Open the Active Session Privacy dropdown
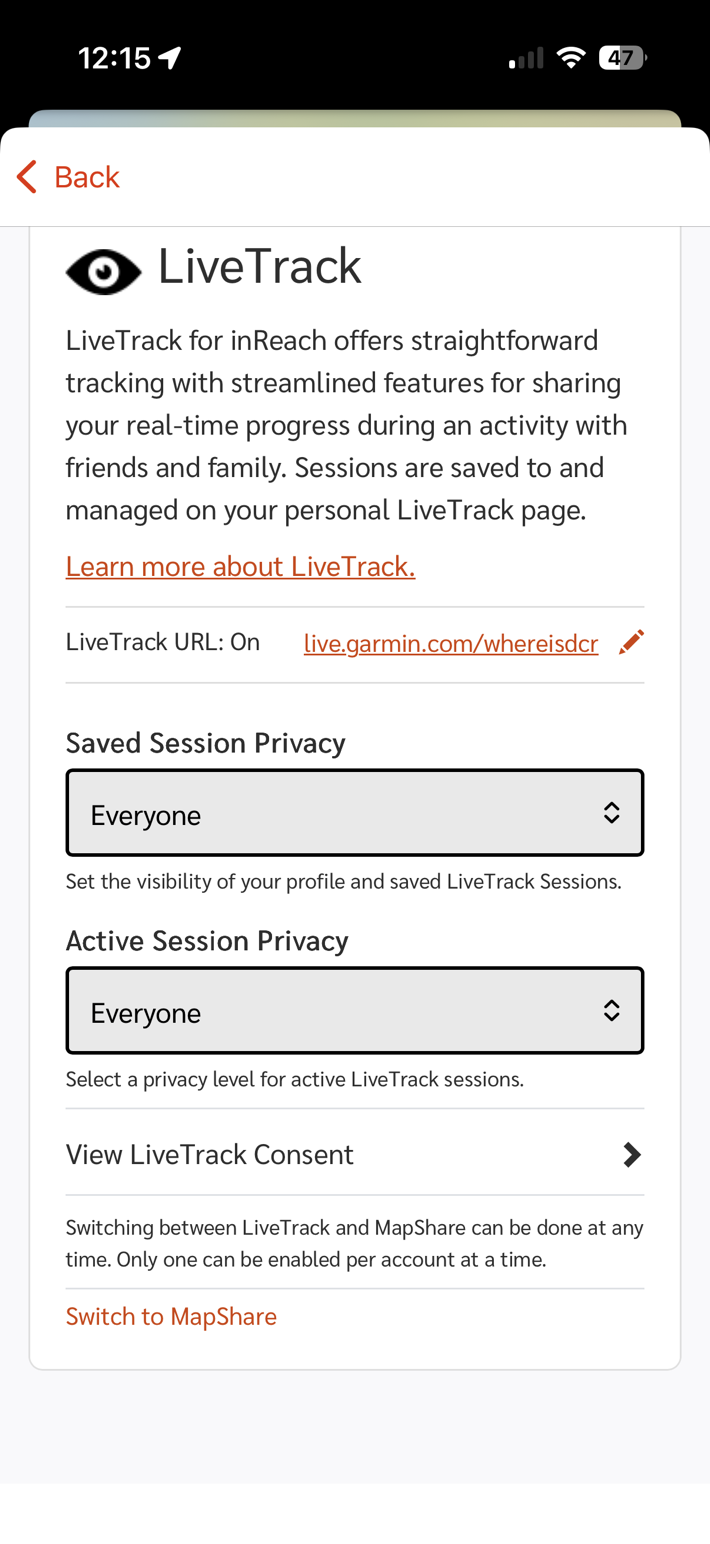 coord(354,1011)
